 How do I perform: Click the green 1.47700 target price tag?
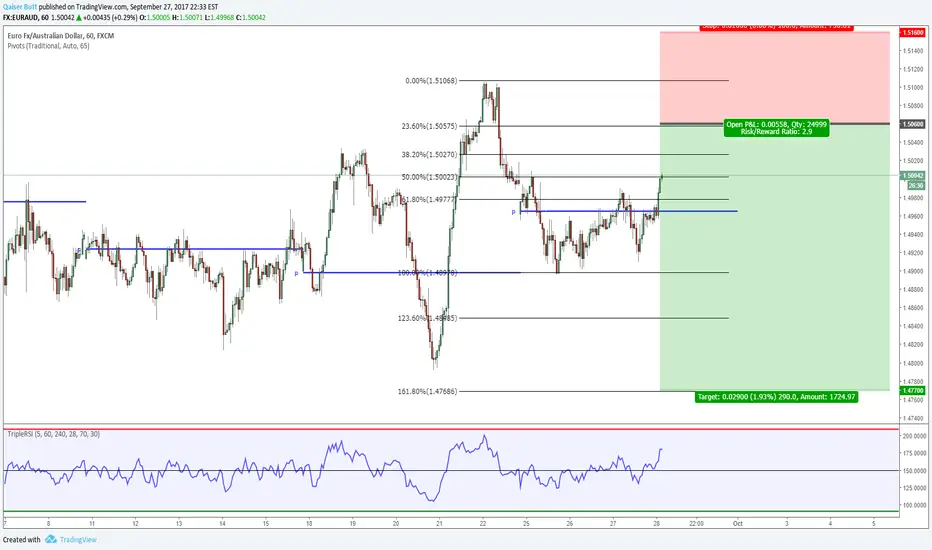(912, 391)
